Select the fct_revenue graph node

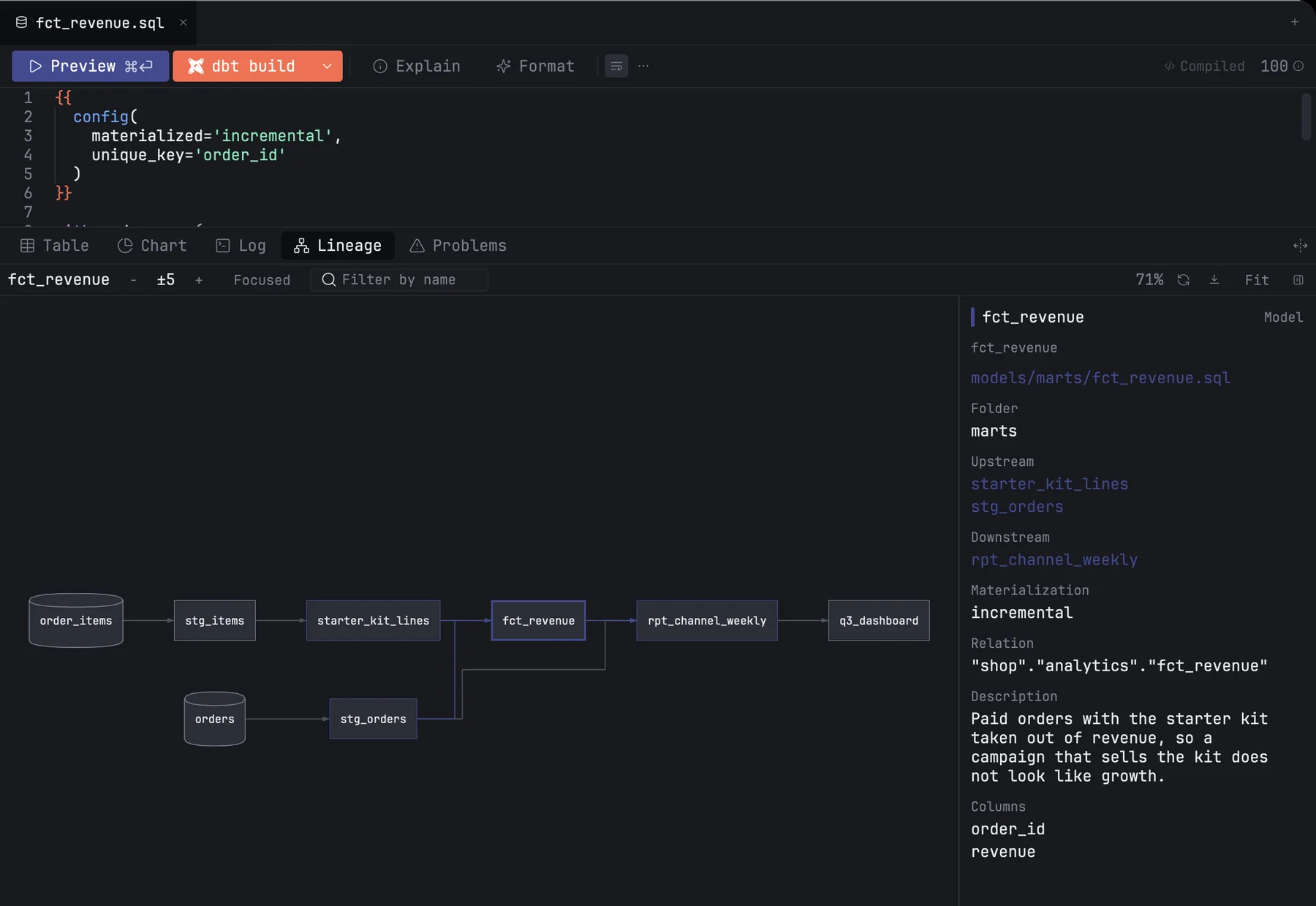point(538,620)
